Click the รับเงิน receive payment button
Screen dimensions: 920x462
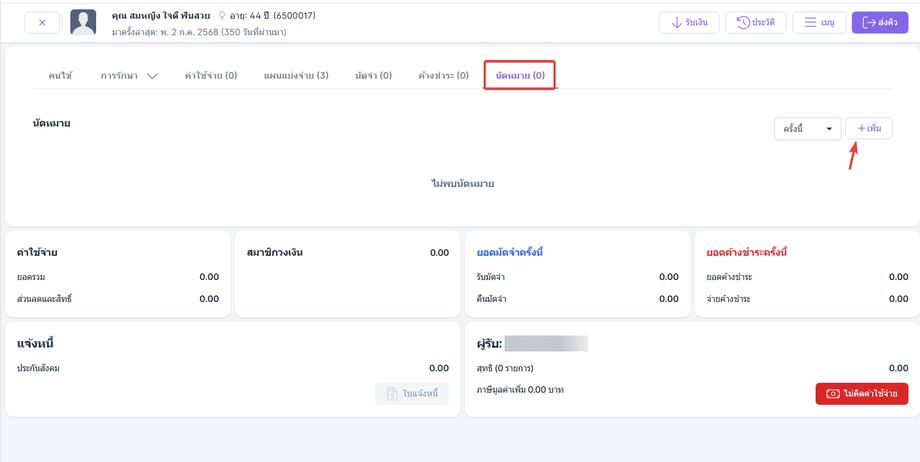point(689,23)
